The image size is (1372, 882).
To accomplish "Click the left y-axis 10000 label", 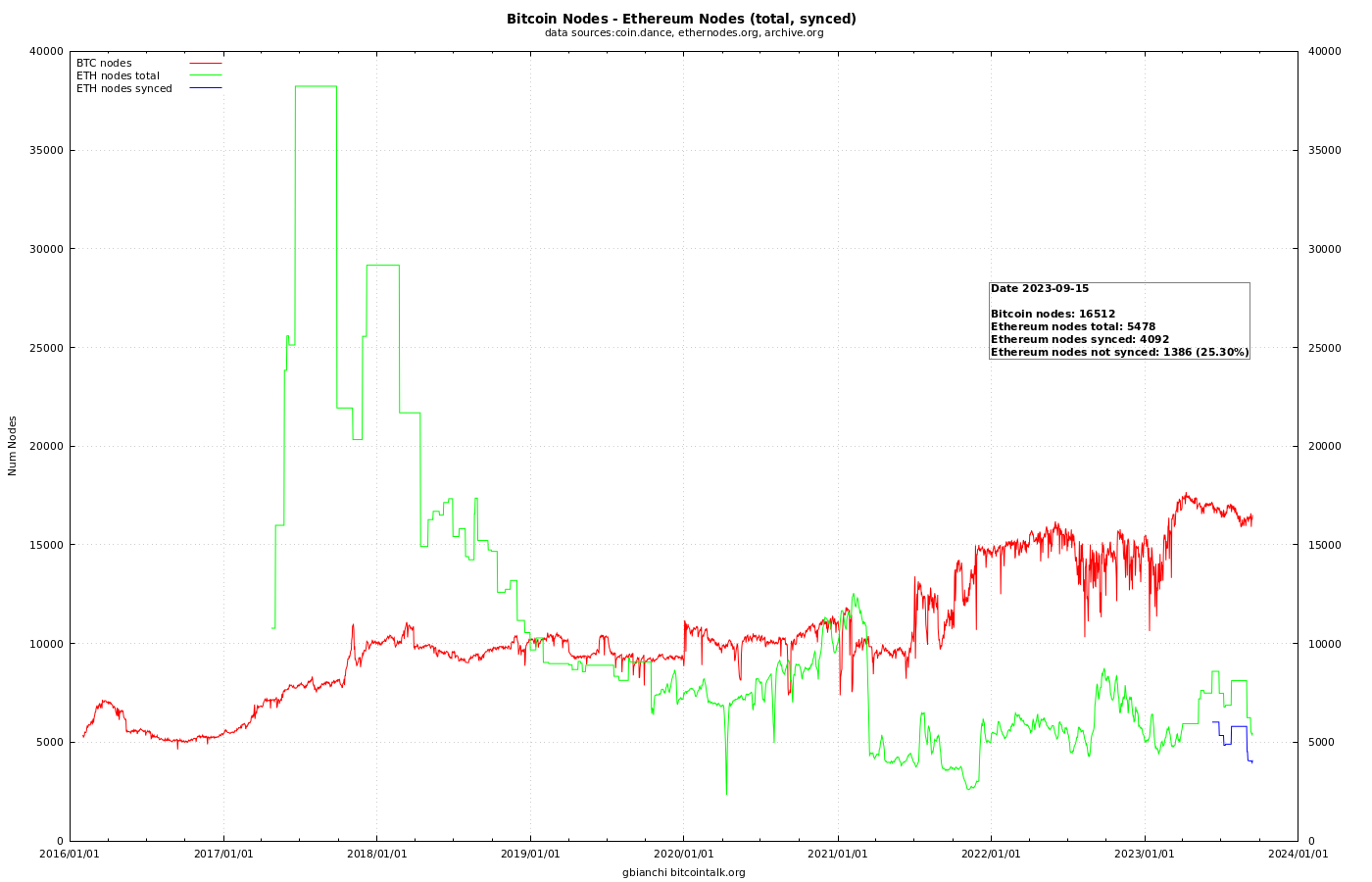I will click(x=47, y=644).
